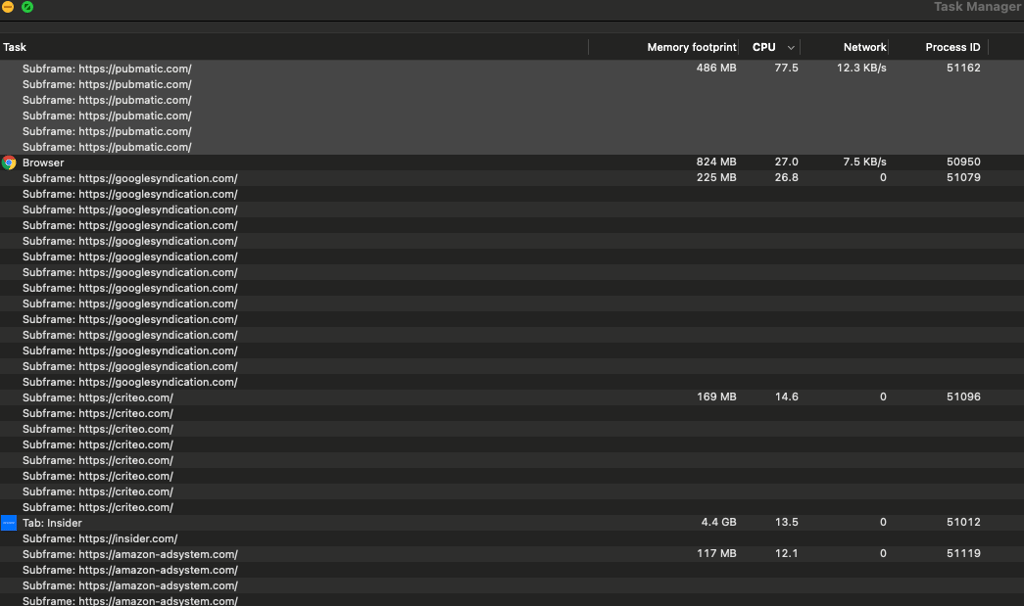Select criteo.com subframe label beside 169 MB
Screen dimensions: 1024x606
pos(97,398)
